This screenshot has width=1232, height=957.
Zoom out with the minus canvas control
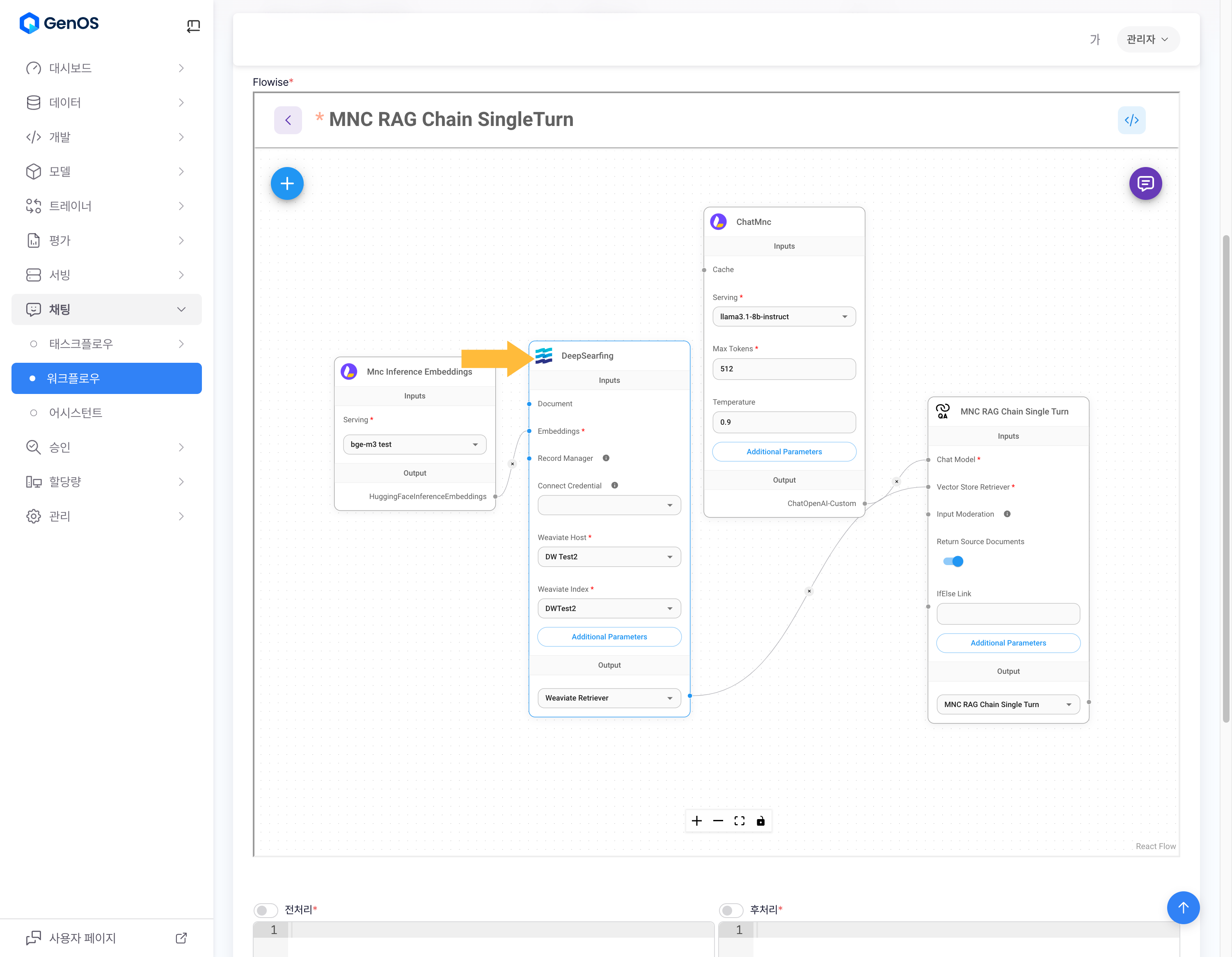(x=717, y=820)
